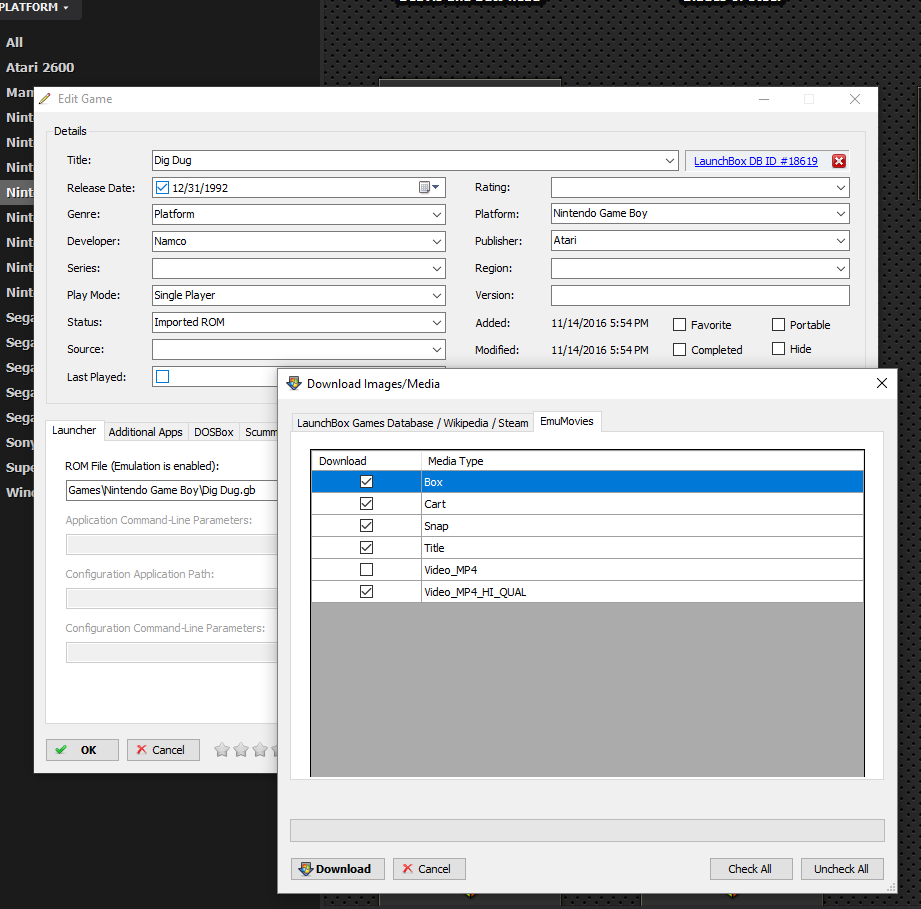Uncheck the Snap media download checkbox
The image size is (921, 909).
coord(367,526)
